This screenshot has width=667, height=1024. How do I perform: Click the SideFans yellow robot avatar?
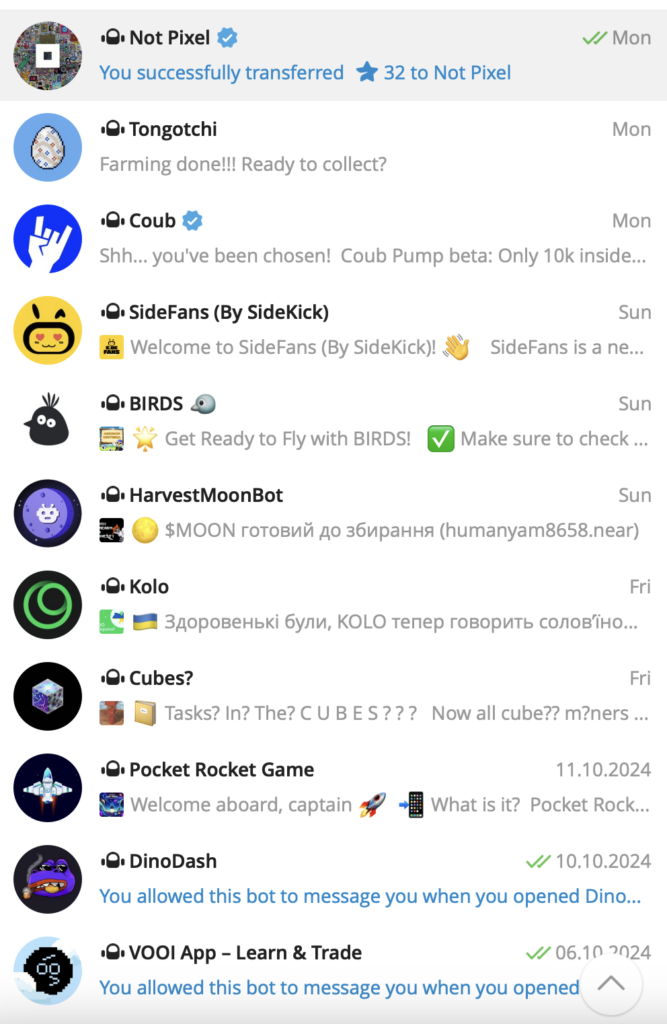48,330
